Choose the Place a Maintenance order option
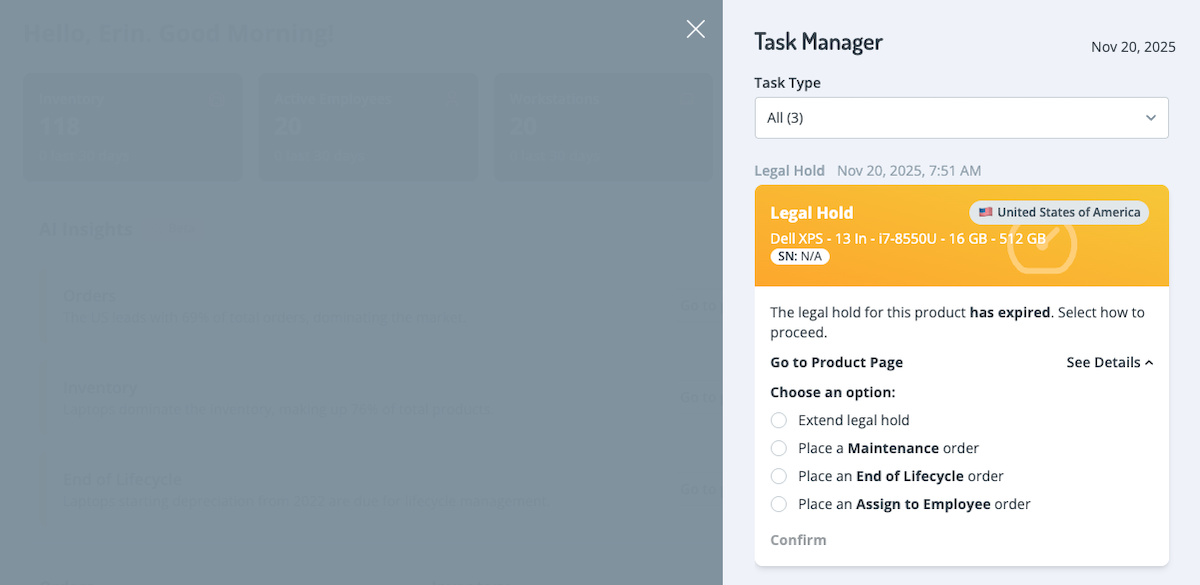 tap(779, 449)
